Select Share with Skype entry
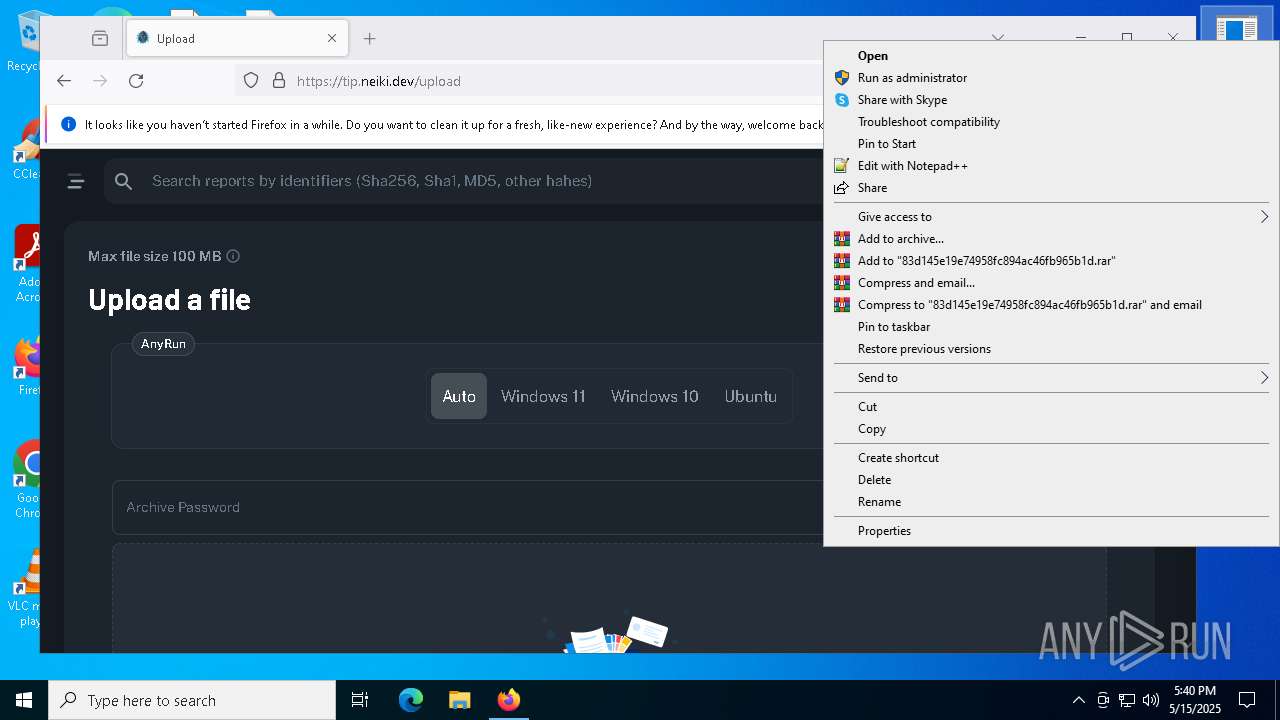1280x720 pixels. tap(1050, 100)
